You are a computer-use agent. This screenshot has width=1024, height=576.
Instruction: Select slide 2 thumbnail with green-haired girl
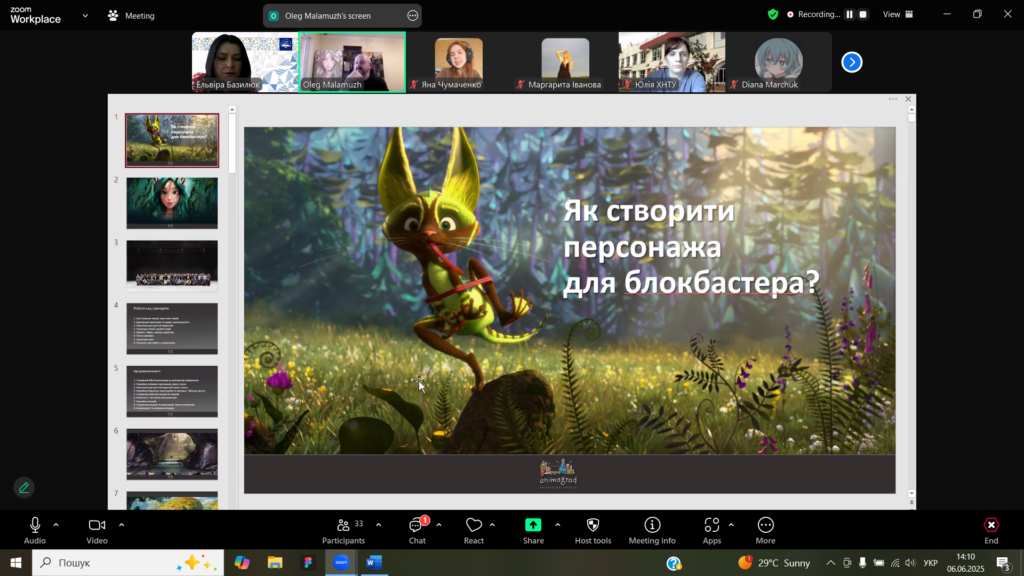pos(172,202)
